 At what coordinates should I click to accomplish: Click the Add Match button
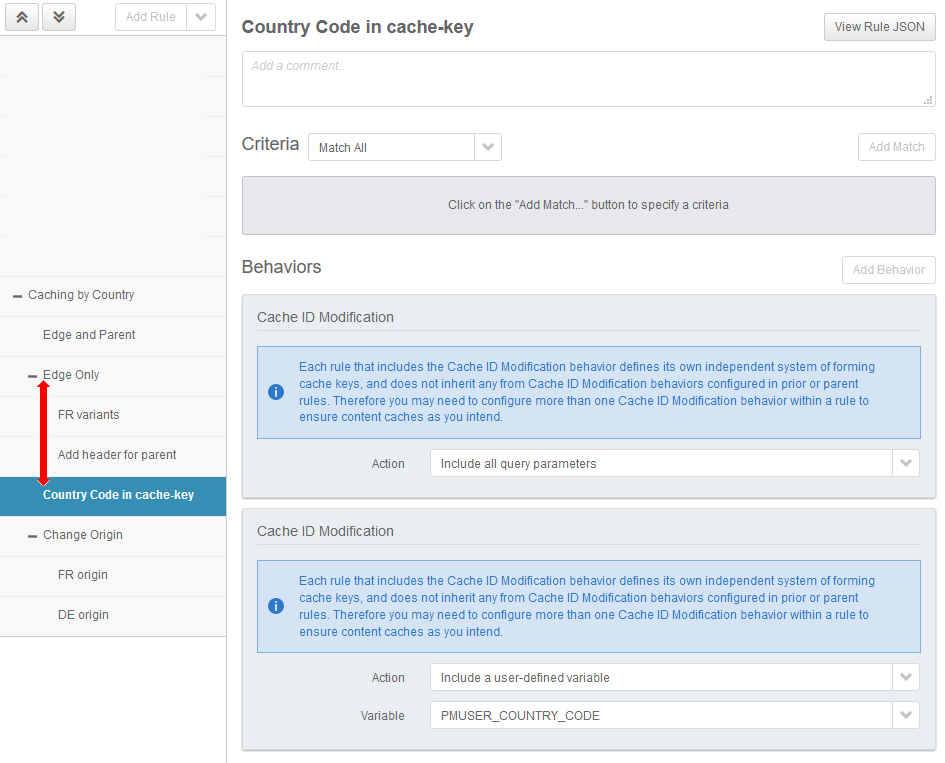pos(896,147)
